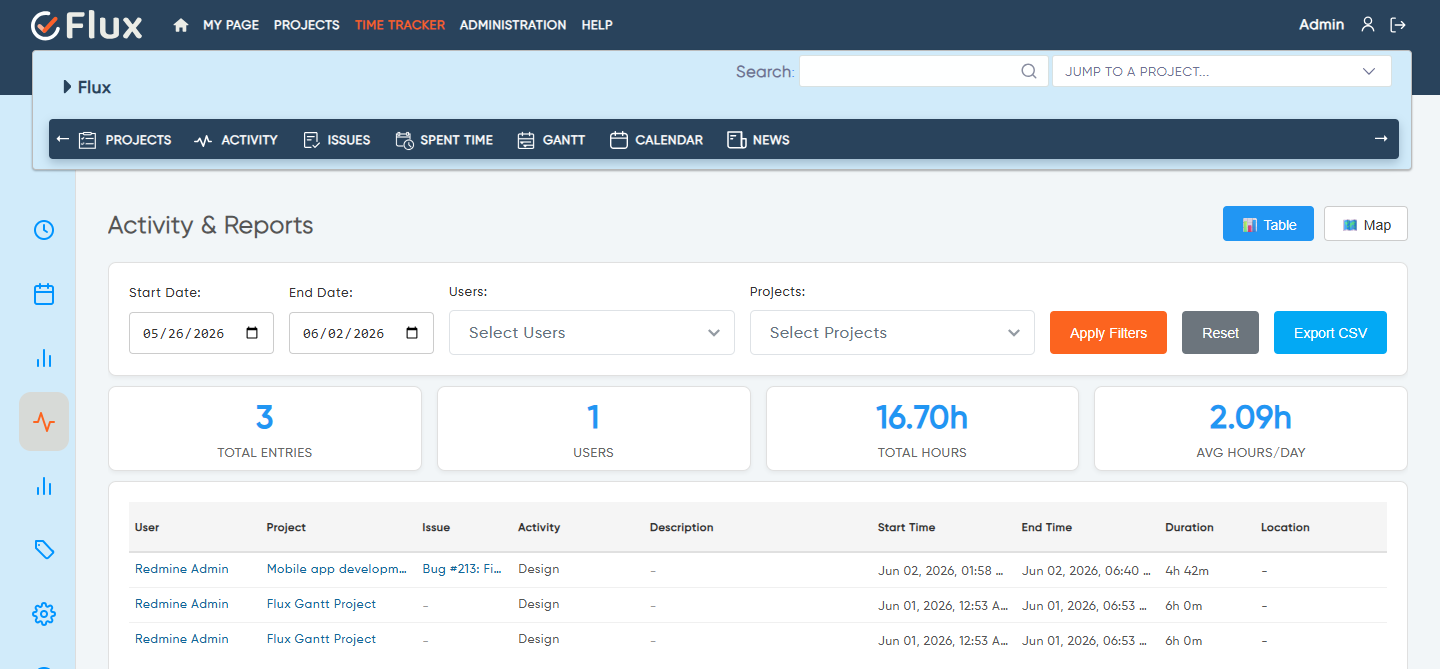This screenshot has height=669, width=1440.
Task: Open the Projects top menu
Action: [307, 25]
